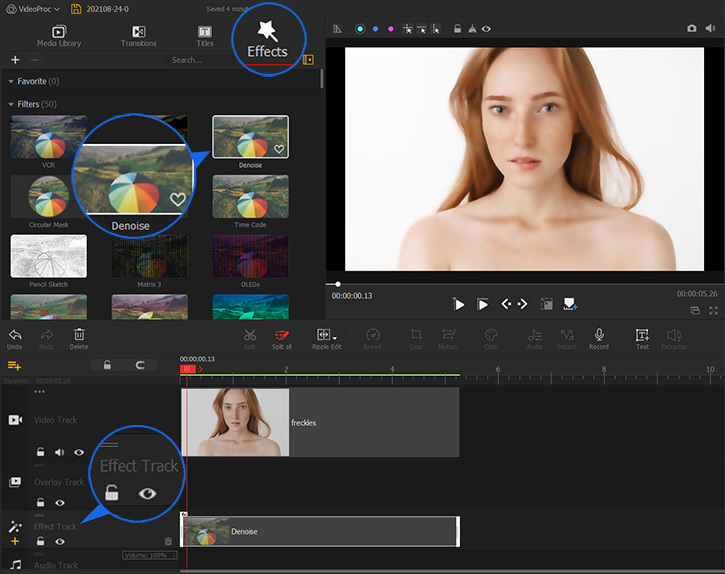Expand the Favorite section
The width and height of the screenshot is (725, 574).
11,81
